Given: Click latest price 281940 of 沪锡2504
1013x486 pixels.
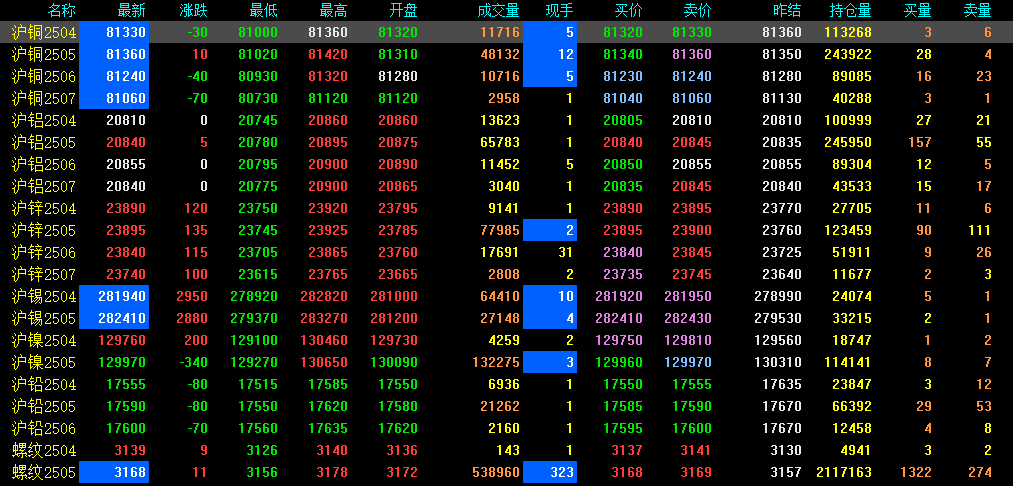Looking at the screenshot, I should [122, 296].
